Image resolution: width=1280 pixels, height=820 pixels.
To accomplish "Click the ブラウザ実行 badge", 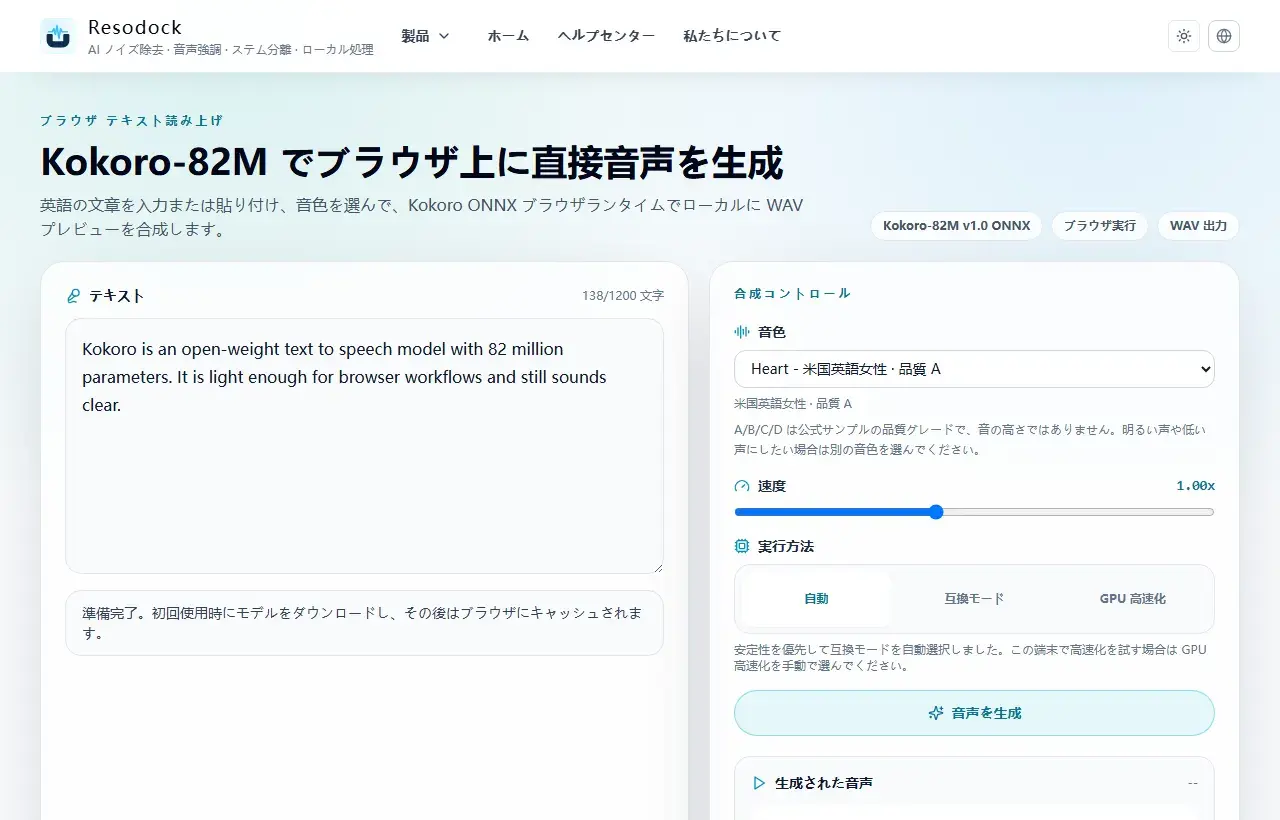I will (x=1100, y=226).
